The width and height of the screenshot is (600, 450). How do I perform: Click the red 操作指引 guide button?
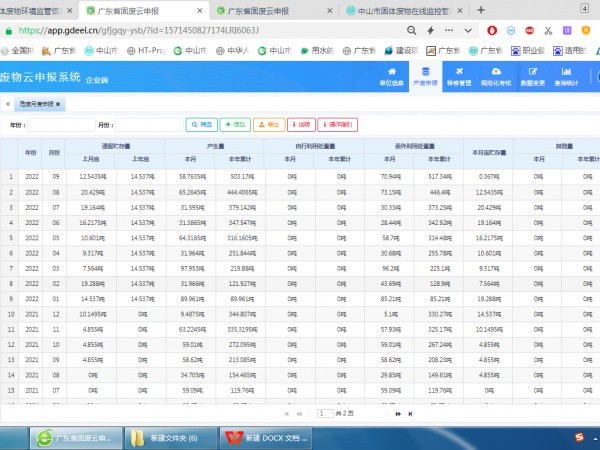click(338, 125)
